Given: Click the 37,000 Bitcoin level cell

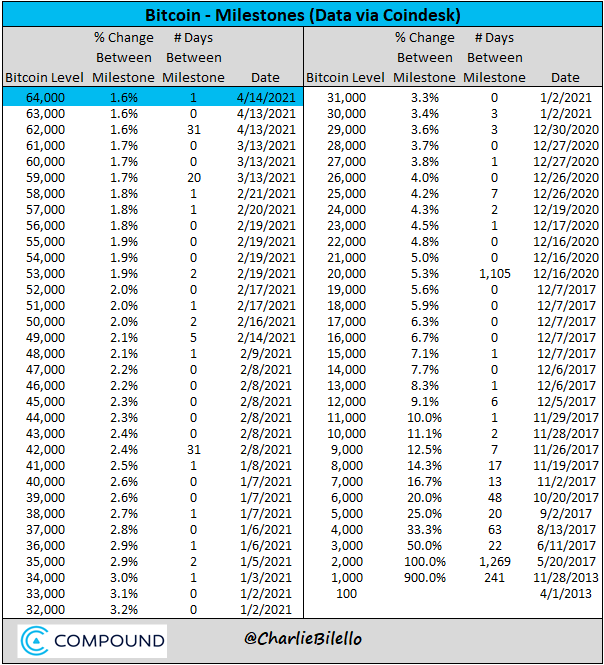Looking at the screenshot, I should click(x=45, y=530).
